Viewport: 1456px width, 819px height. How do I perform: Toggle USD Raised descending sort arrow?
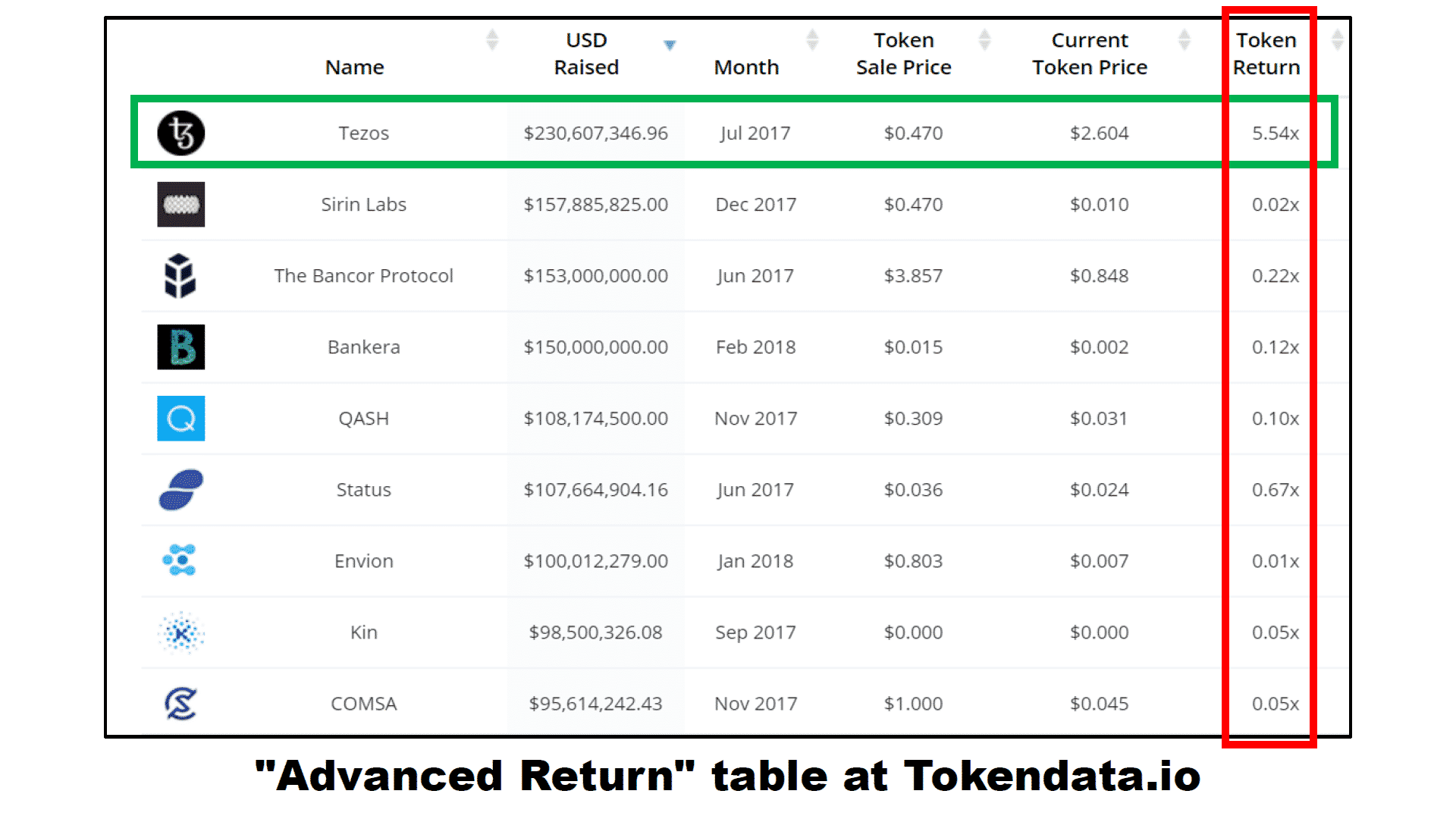point(670,45)
